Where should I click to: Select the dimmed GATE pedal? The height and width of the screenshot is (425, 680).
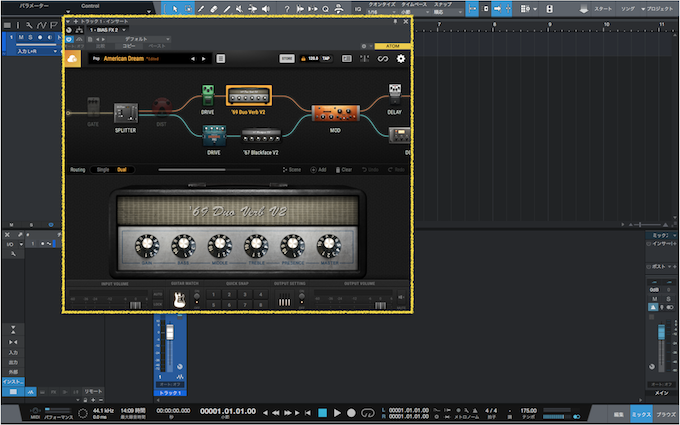click(x=93, y=108)
